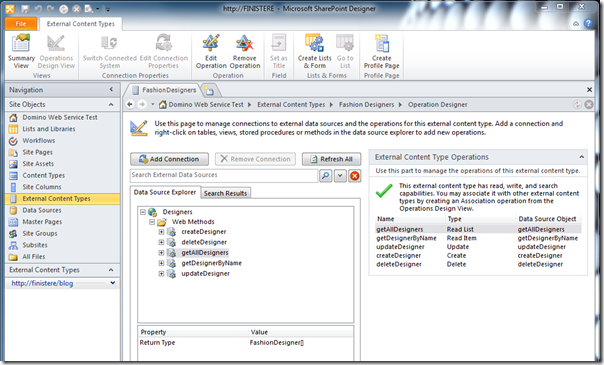
Task: Click External Content Types breadcrumb
Action: (291, 104)
